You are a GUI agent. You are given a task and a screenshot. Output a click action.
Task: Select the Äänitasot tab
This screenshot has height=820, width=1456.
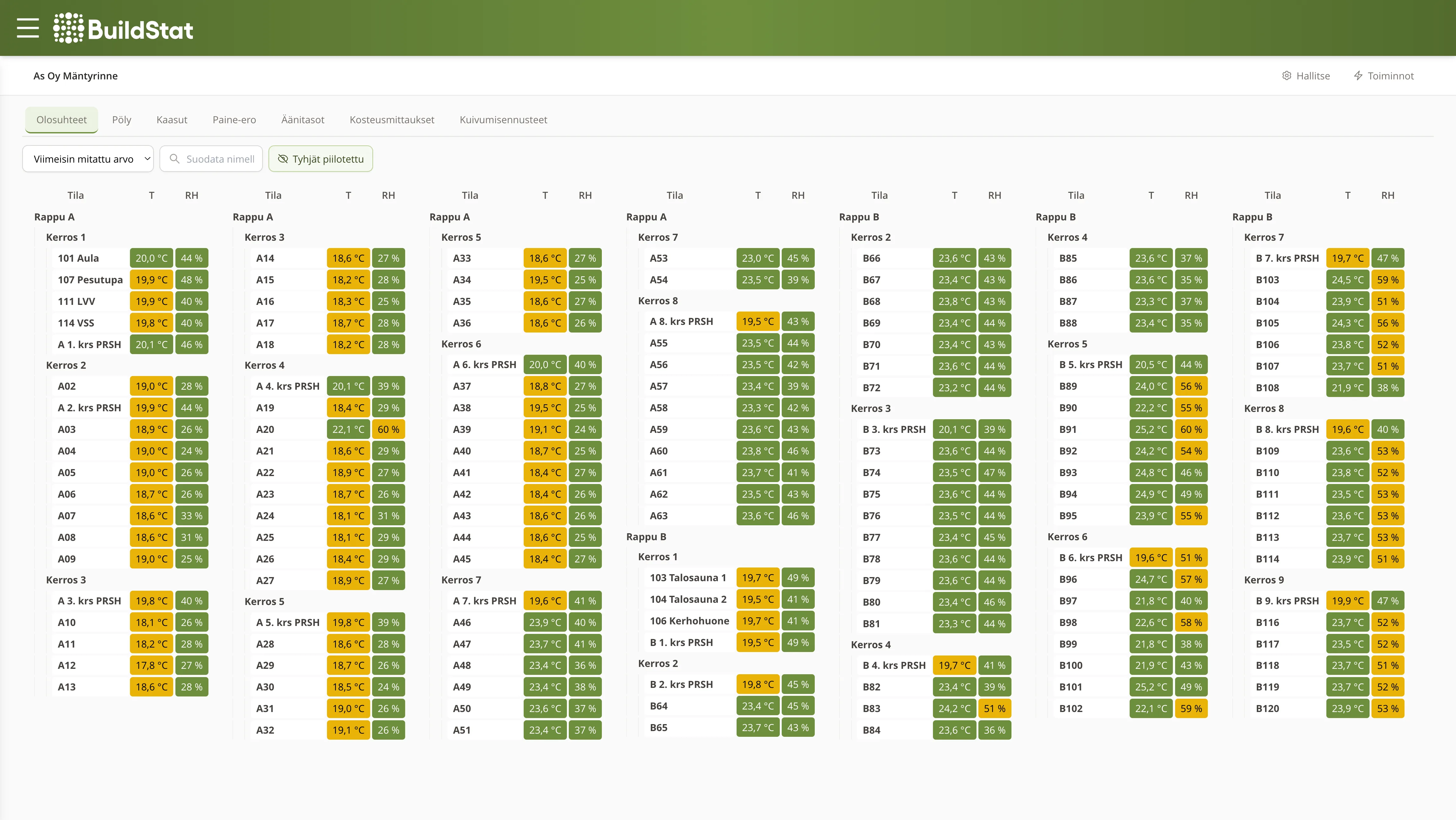(303, 120)
